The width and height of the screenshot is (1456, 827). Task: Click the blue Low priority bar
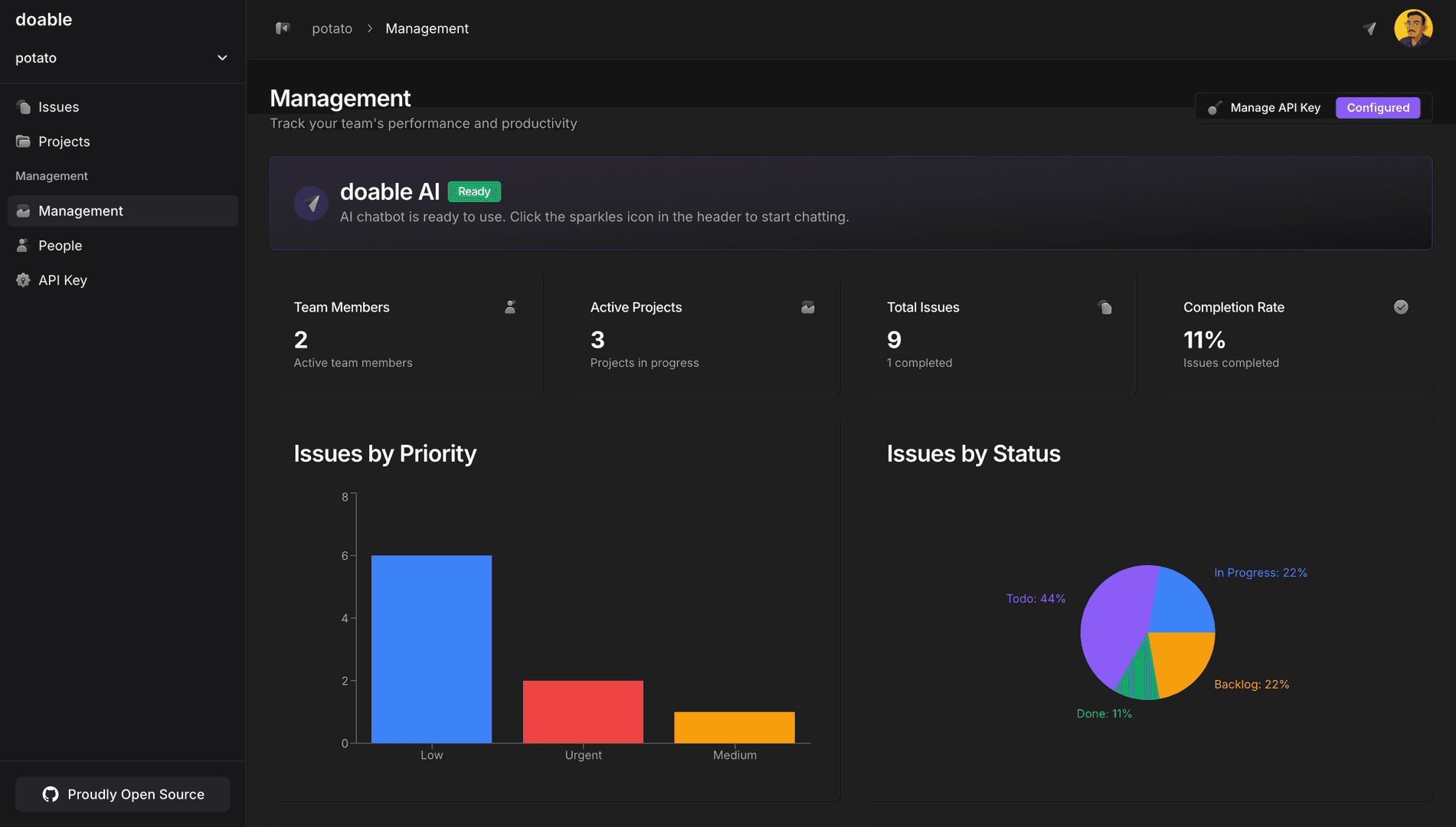click(431, 649)
